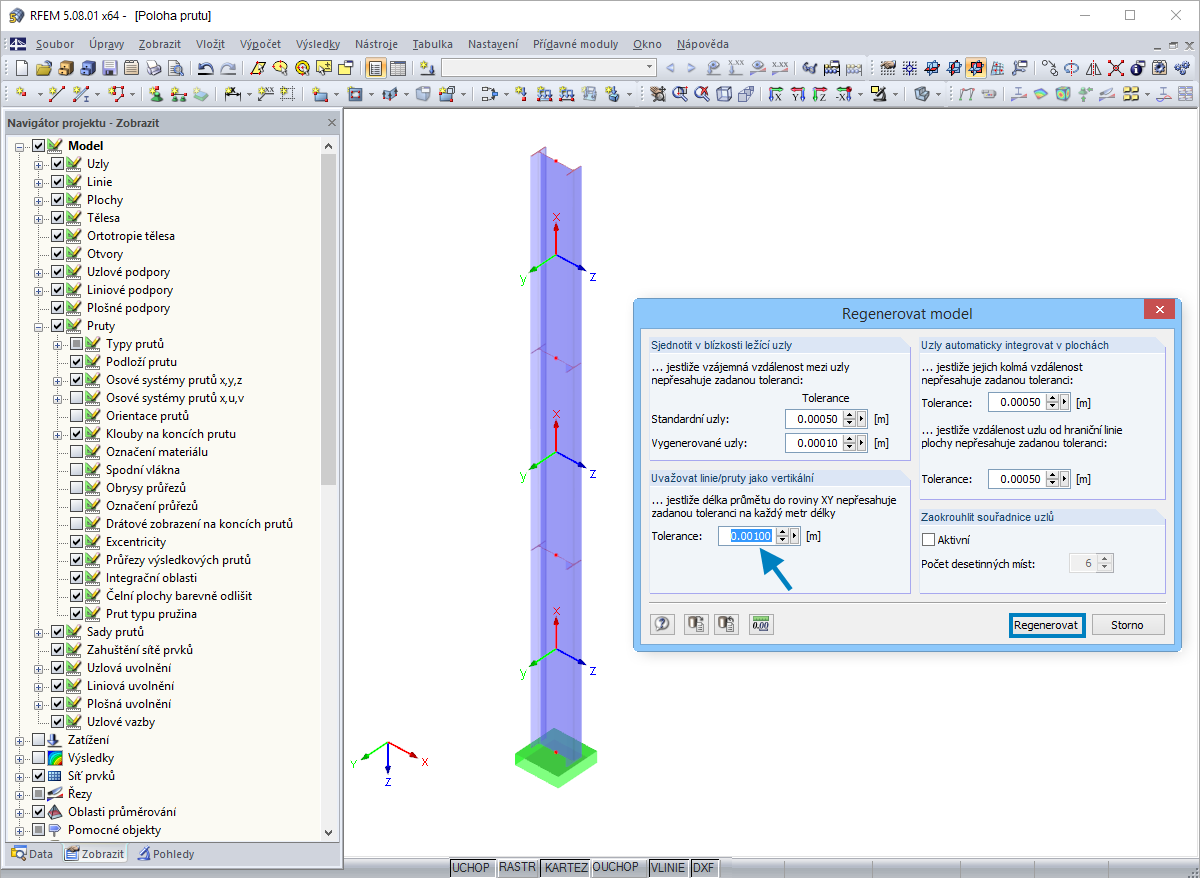Click the view in Y direction icon

(x=798, y=95)
